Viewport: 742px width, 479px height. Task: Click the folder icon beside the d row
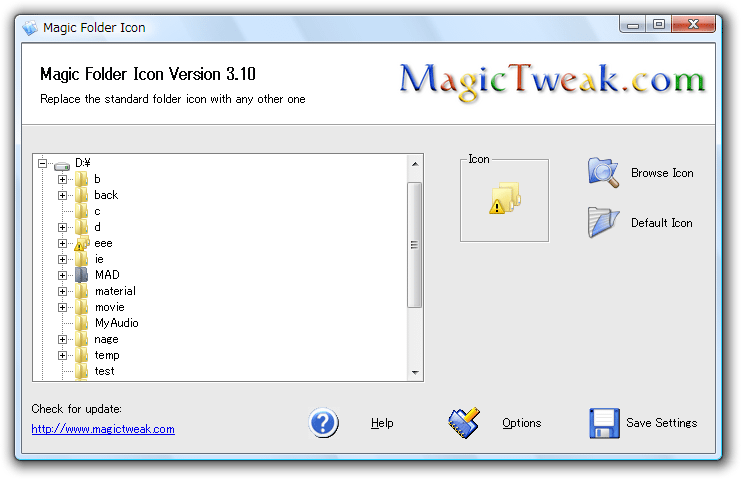tap(82, 227)
